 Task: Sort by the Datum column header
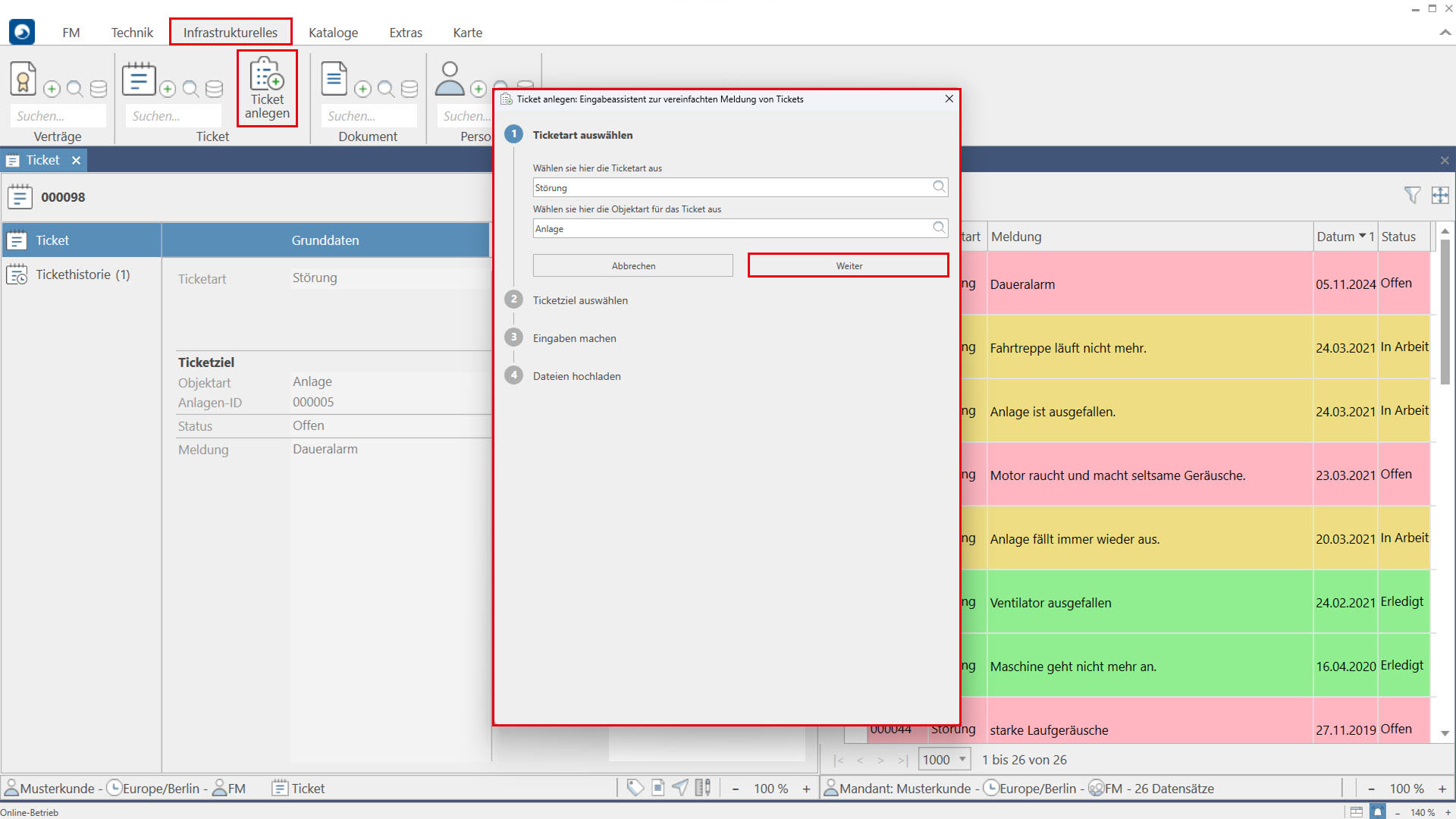[1335, 237]
